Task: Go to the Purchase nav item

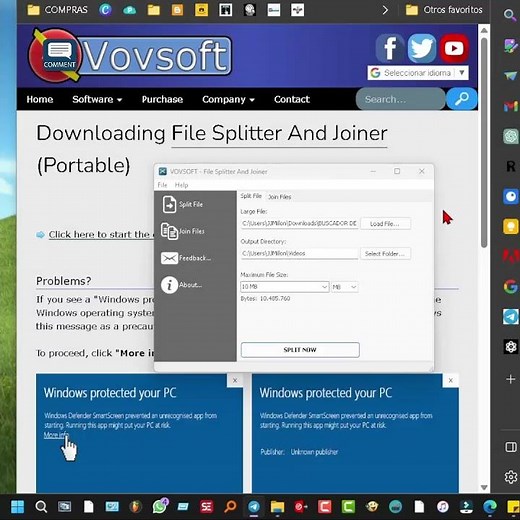Action: coord(162,99)
